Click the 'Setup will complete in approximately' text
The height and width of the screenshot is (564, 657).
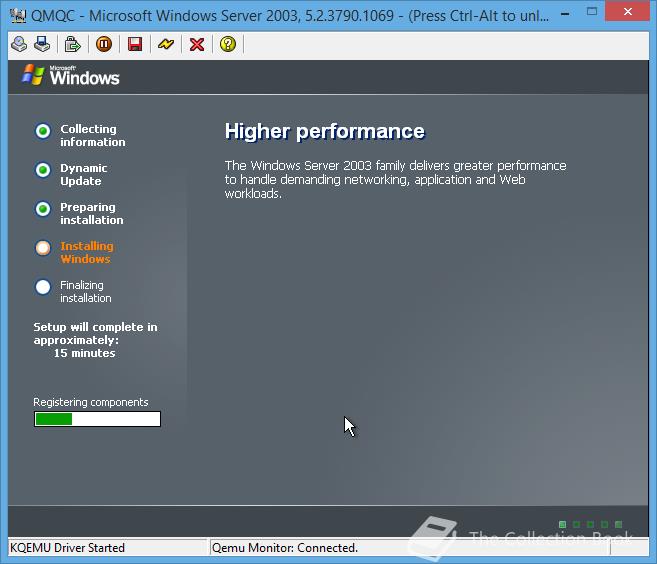pyautogui.click(x=96, y=334)
